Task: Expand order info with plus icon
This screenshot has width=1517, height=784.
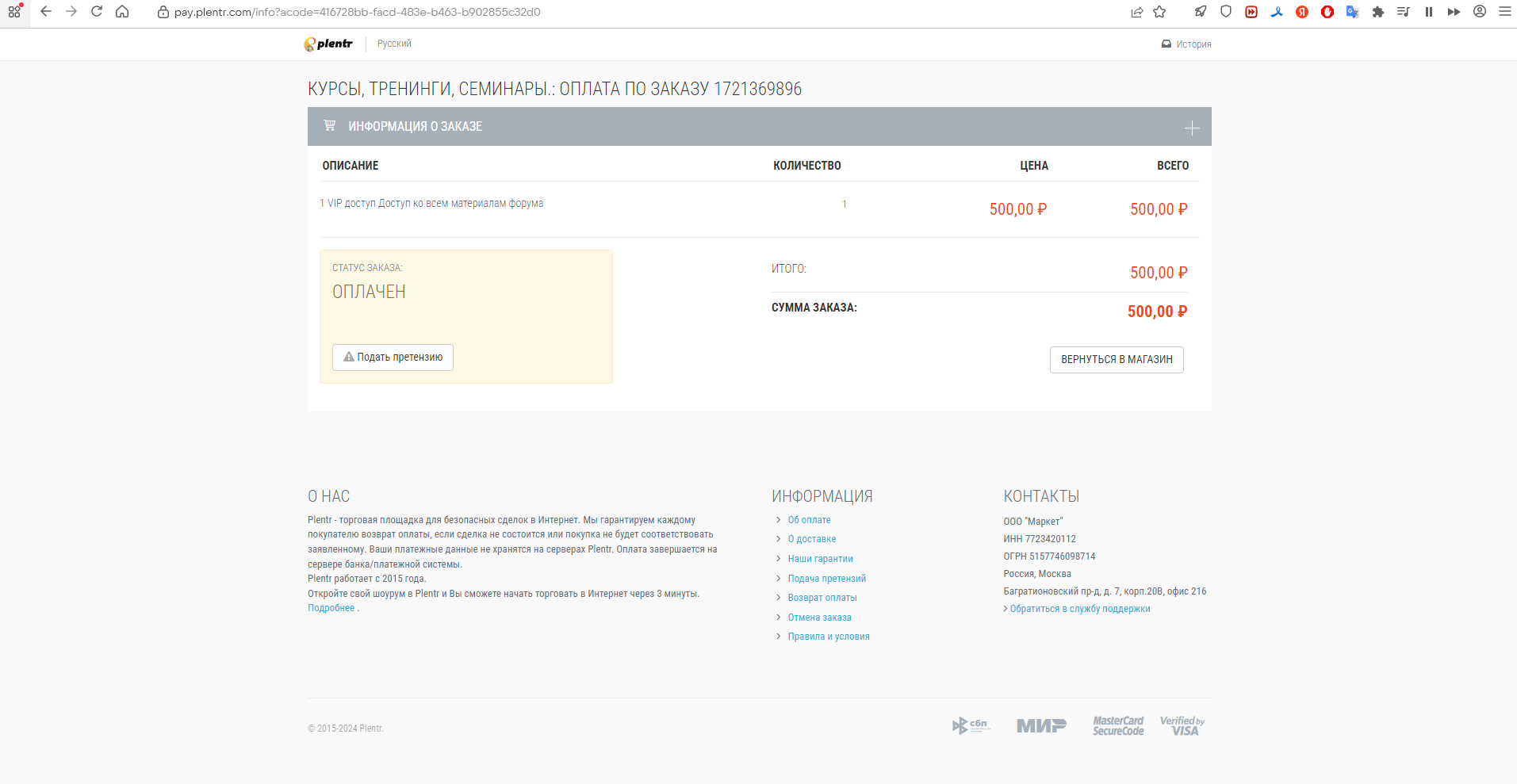Action: [1192, 128]
